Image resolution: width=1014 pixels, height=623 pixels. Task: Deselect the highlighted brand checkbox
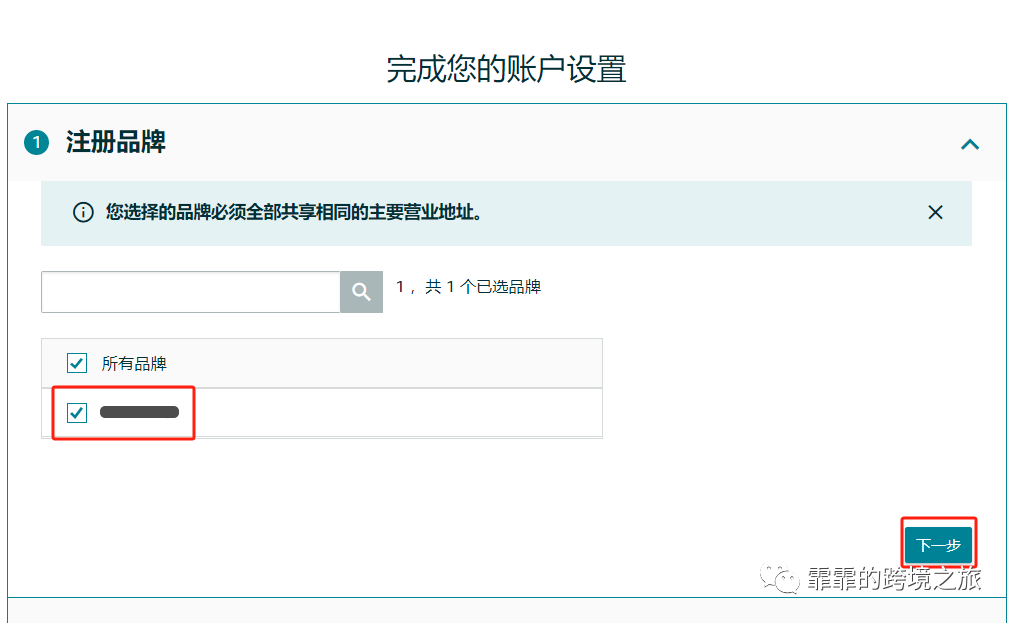click(x=77, y=412)
